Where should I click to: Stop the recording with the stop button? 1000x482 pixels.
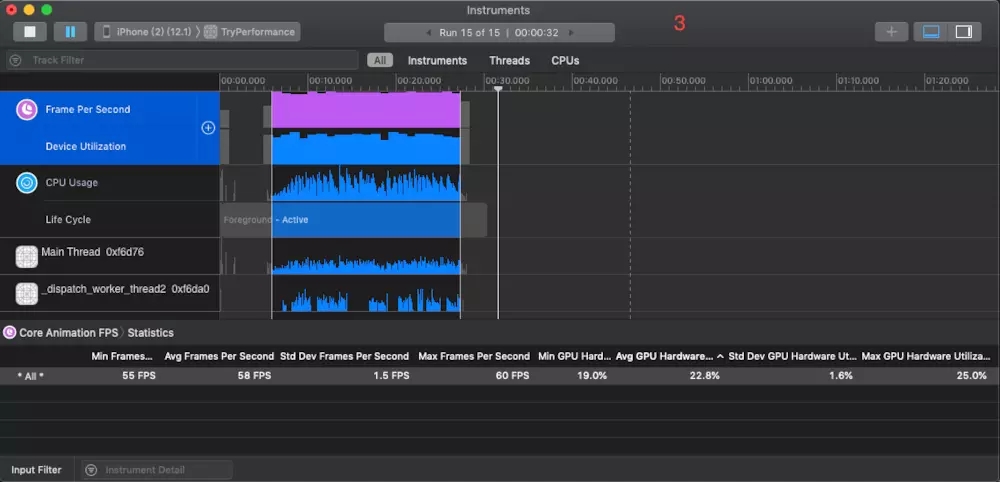(30, 32)
